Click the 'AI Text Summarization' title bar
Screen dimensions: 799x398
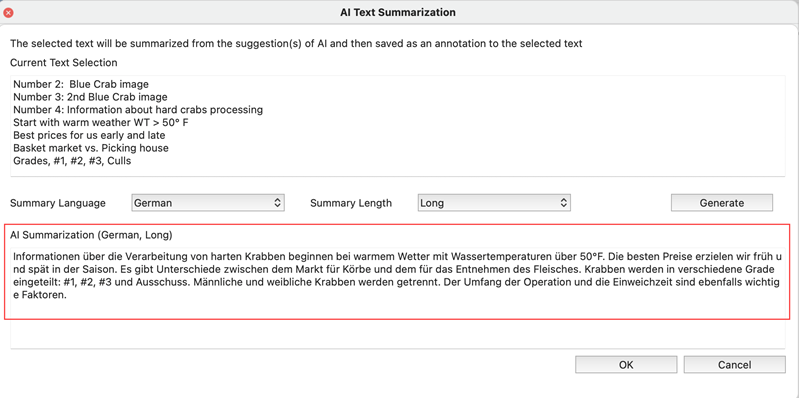[x=398, y=12]
